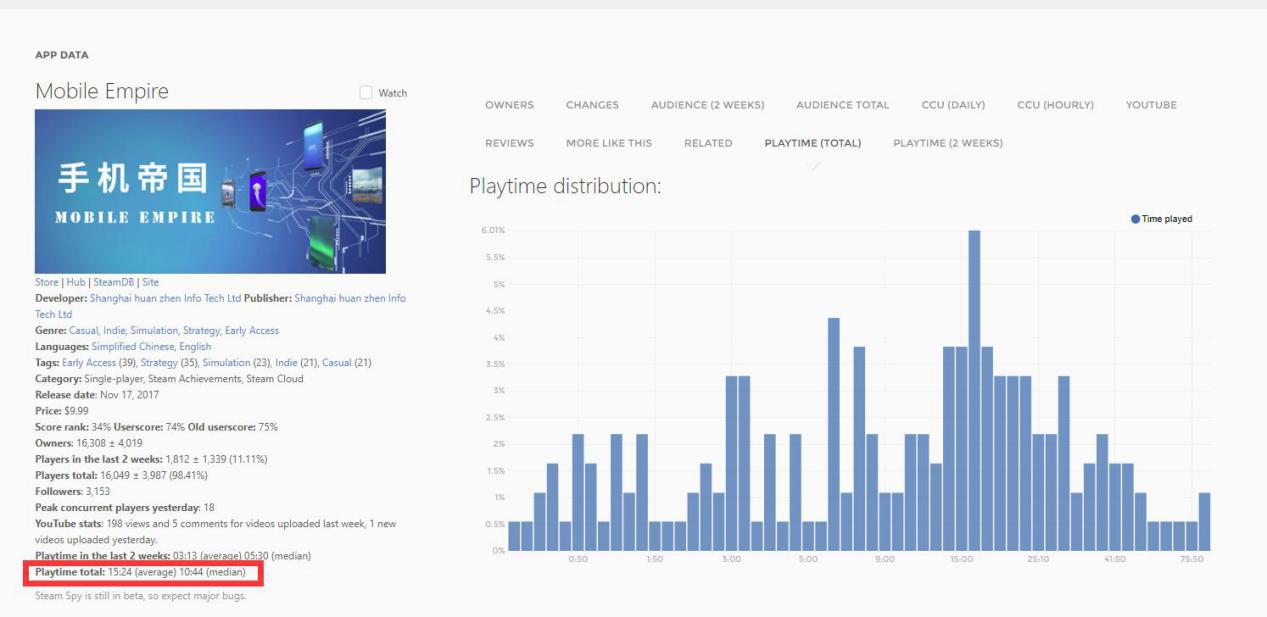Click the Early Access tag link
The width and height of the screenshot is (1267, 617).
pos(89,362)
